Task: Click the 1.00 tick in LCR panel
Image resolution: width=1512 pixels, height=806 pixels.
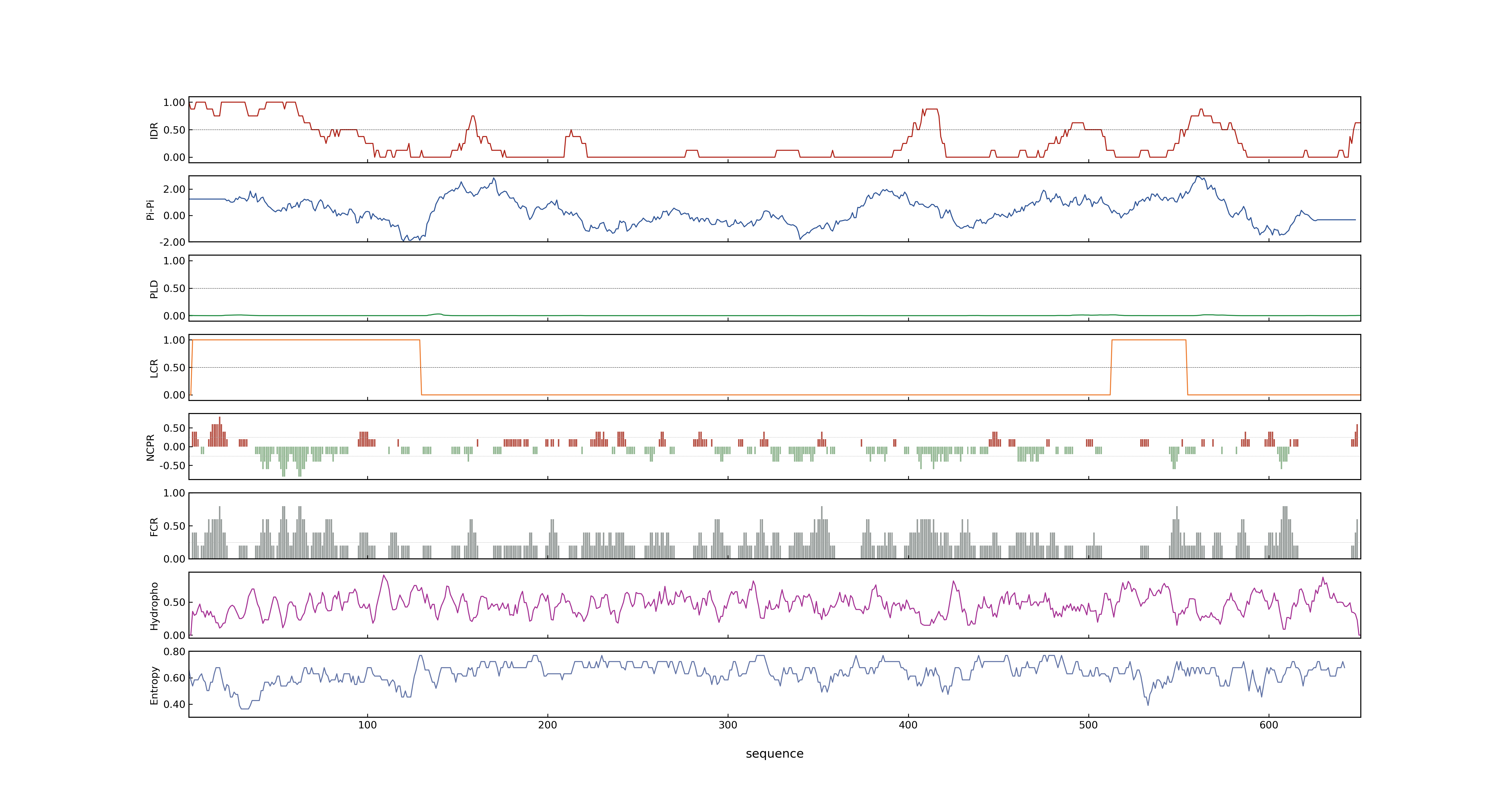Action: [x=174, y=340]
